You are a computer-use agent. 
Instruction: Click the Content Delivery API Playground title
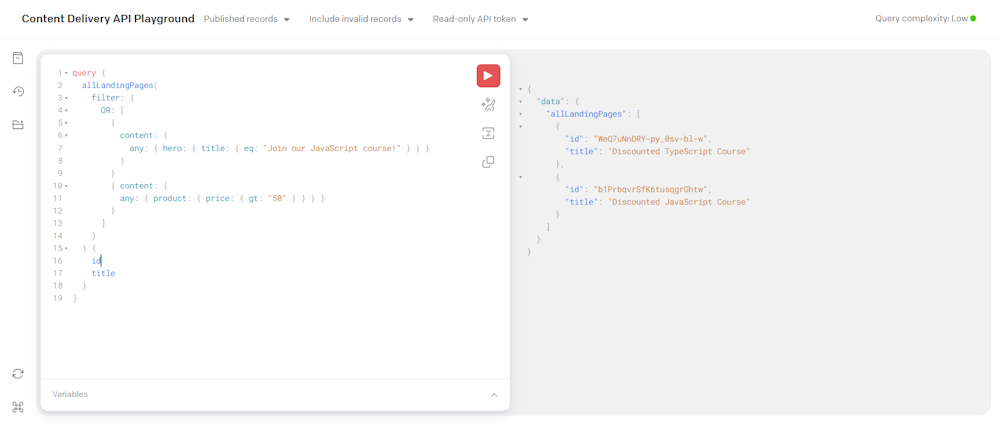tap(108, 18)
